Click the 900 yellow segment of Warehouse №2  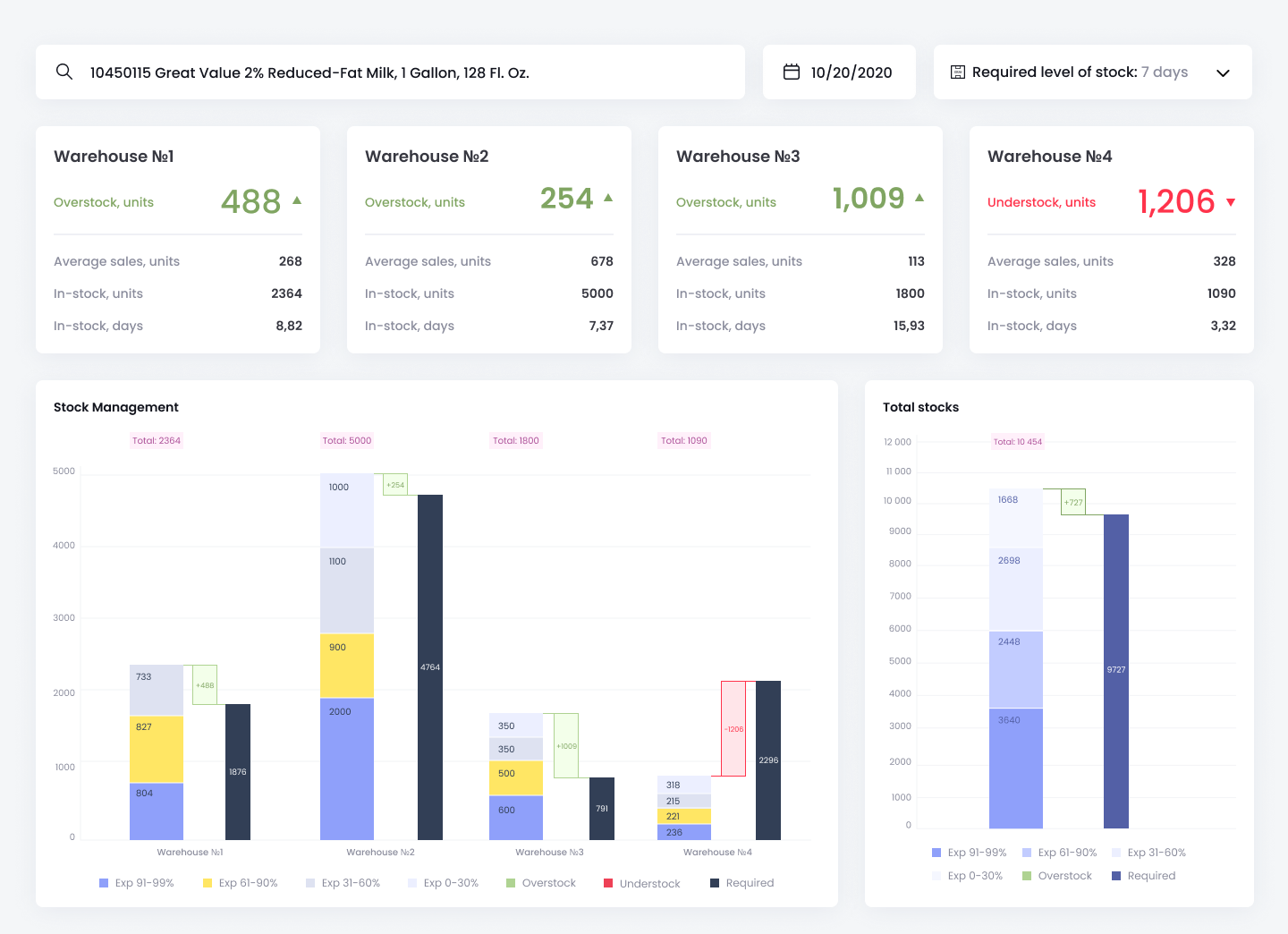tap(347, 666)
